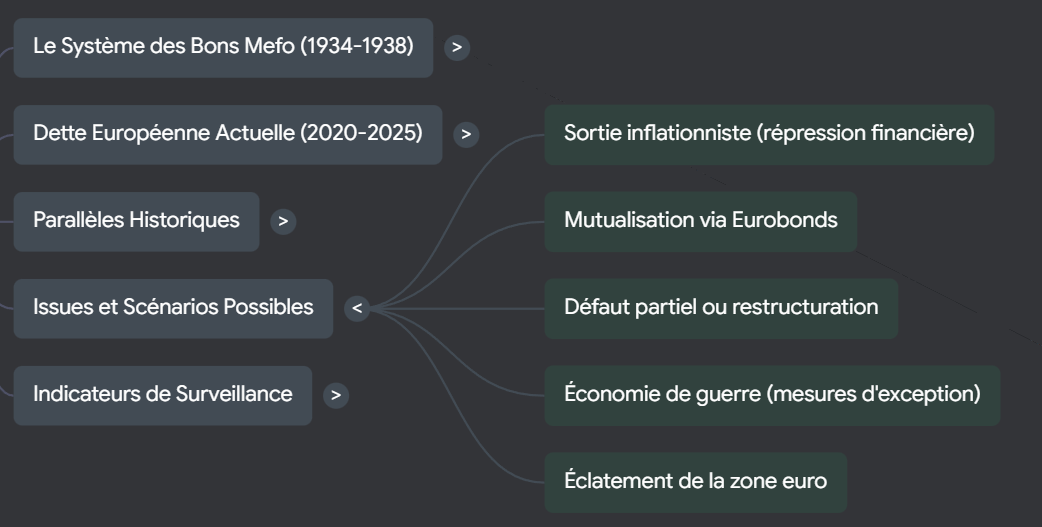Select Issues et Scénarios Possibles node
Screen dimensions: 1042x527
pos(173,308)
